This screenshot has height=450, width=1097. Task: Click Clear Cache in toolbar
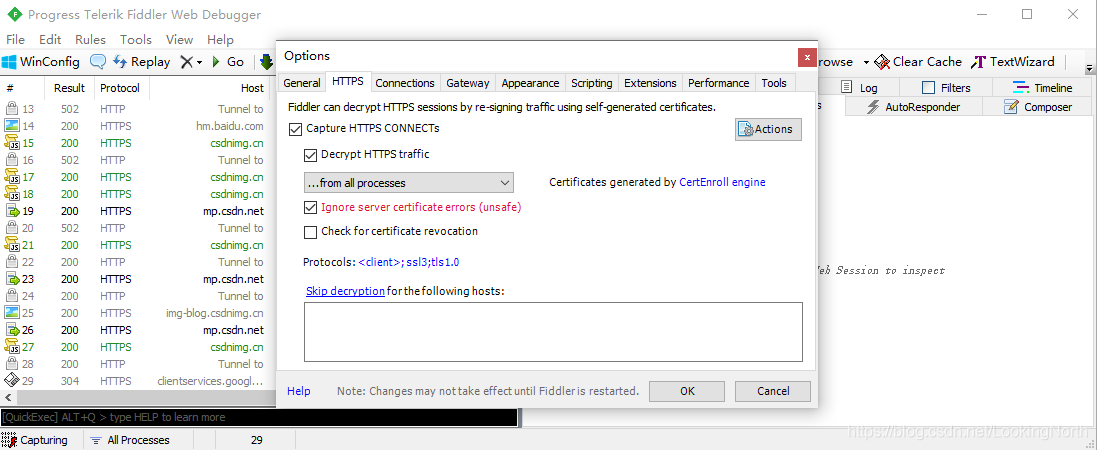pyautogui.click(x=918, y=62)
